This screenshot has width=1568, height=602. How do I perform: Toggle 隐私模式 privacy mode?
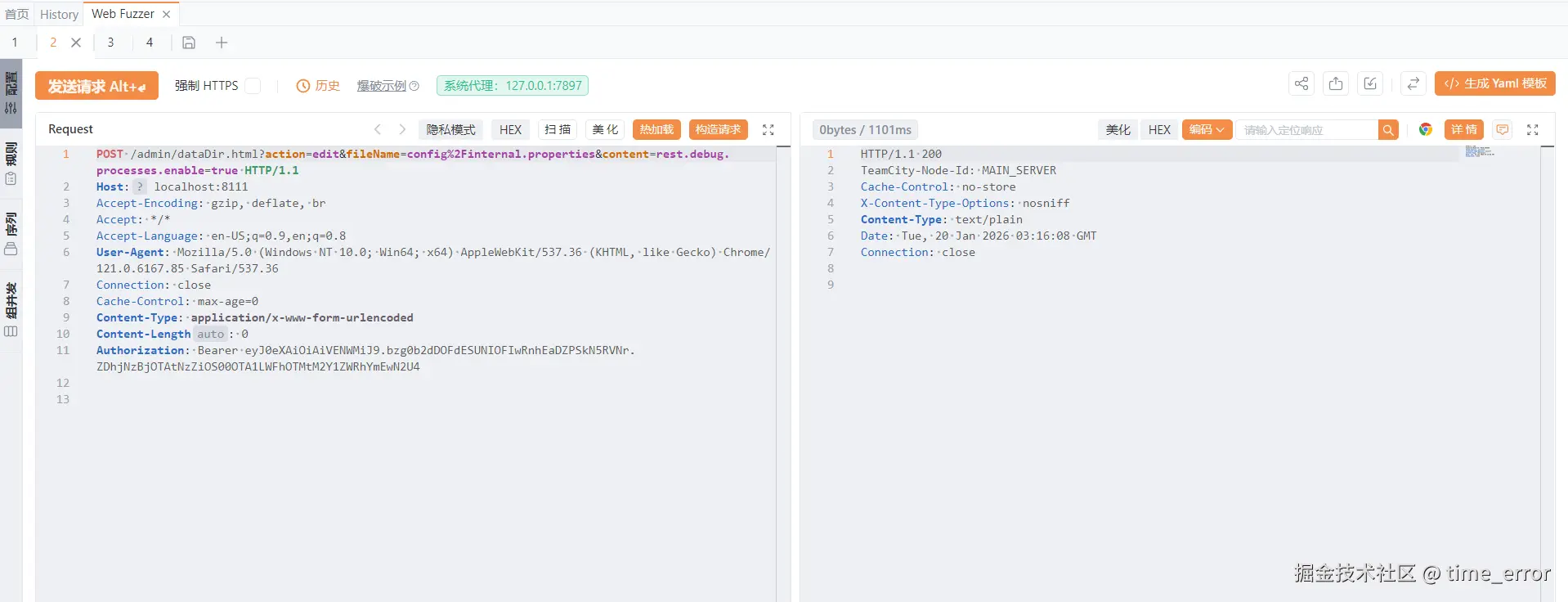click(451, 129)
